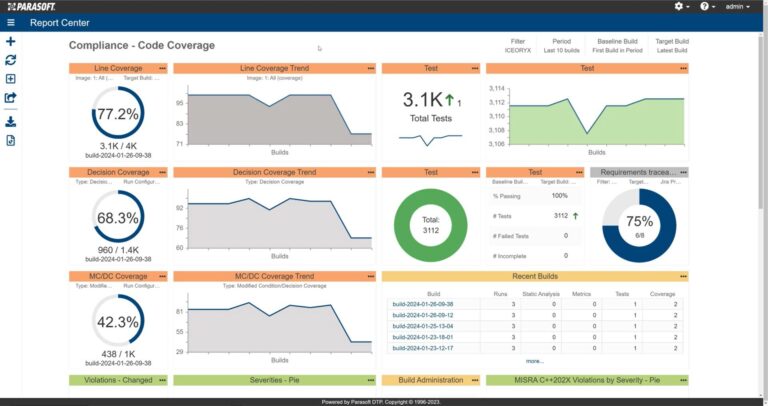The image size is (768, 406).
Task: Open the hamburger navigation menu
Action: (10, 22)
